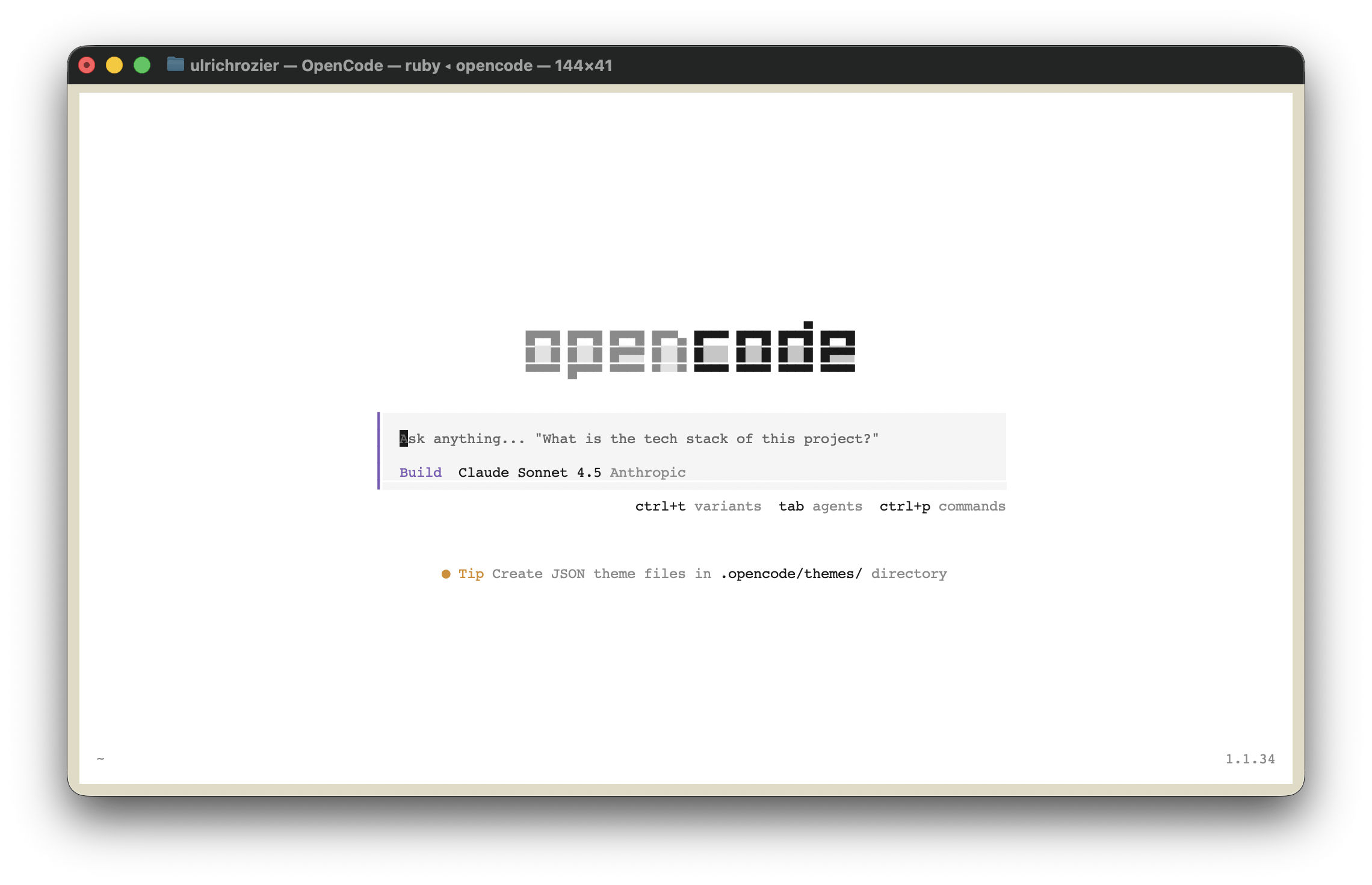Click the orange Tip bullet dot
Image resolution: width=1372 pixels, height=885 pixels.
point(446,574)
